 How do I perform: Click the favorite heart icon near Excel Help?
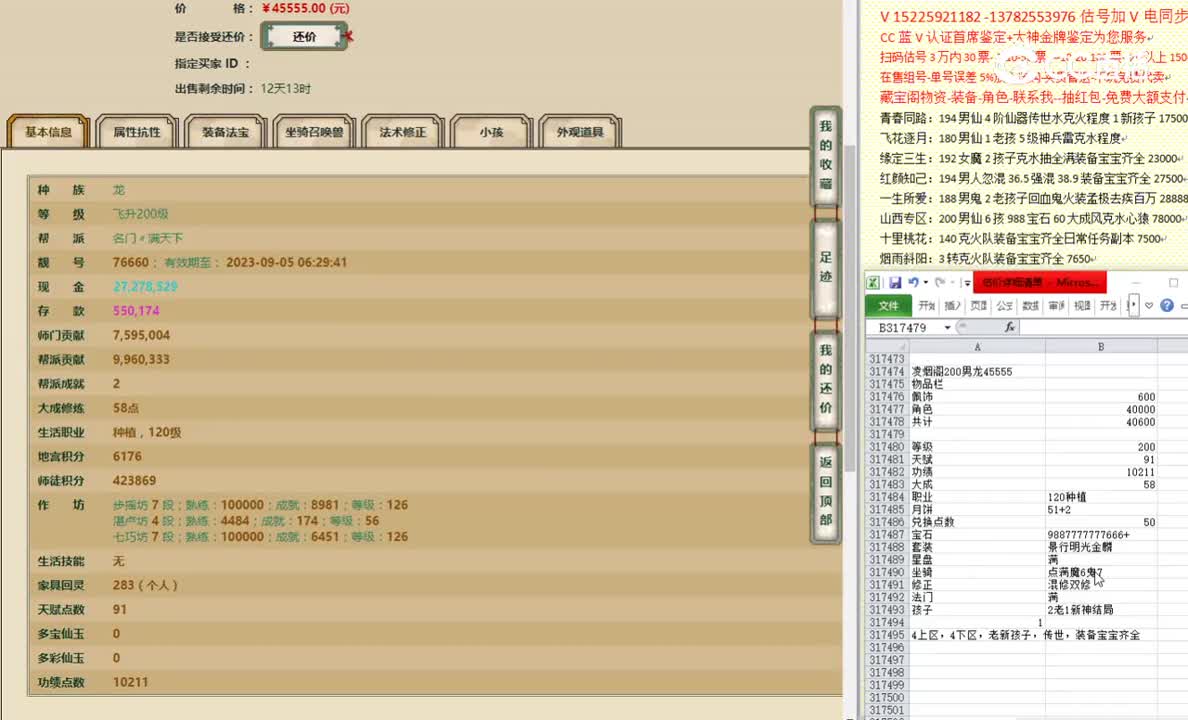click(1147, 306)
